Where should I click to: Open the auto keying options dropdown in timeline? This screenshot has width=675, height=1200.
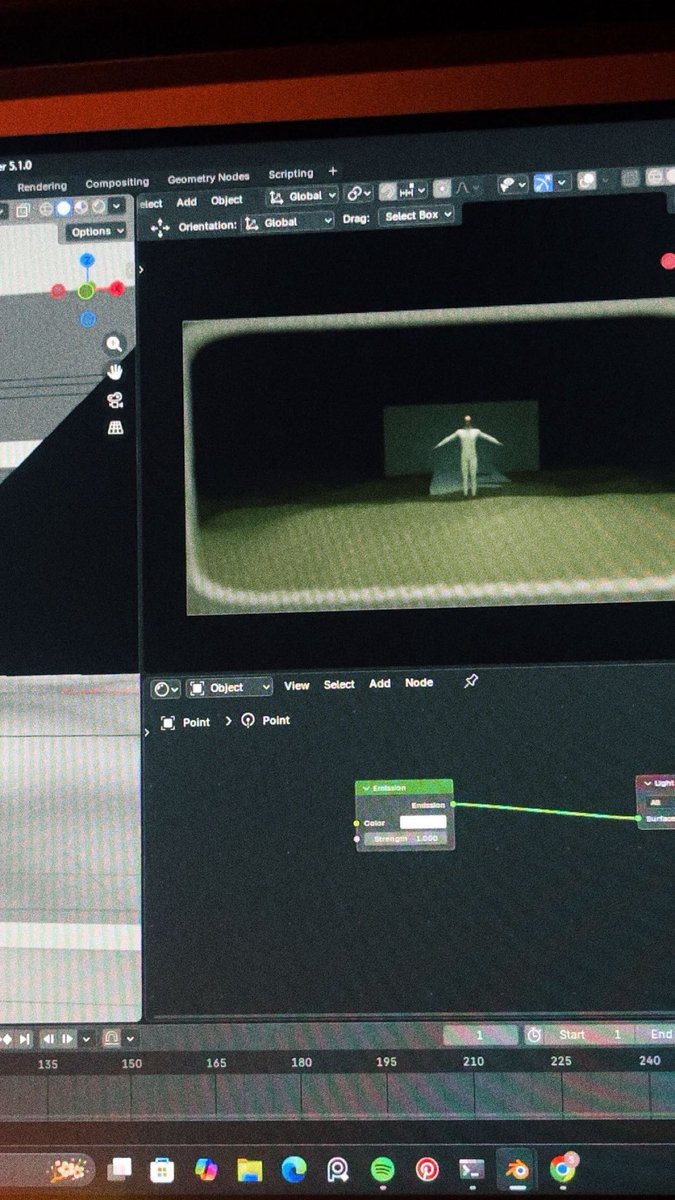pyautogui.click(x=131, y=1038)
